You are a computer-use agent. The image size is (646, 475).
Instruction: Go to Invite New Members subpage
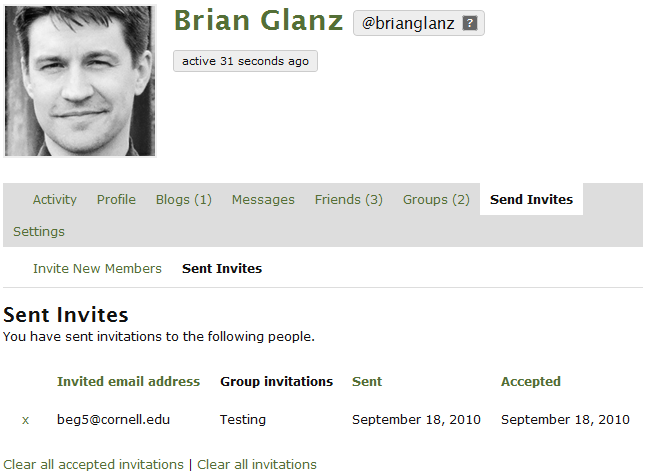pos(97,269)
